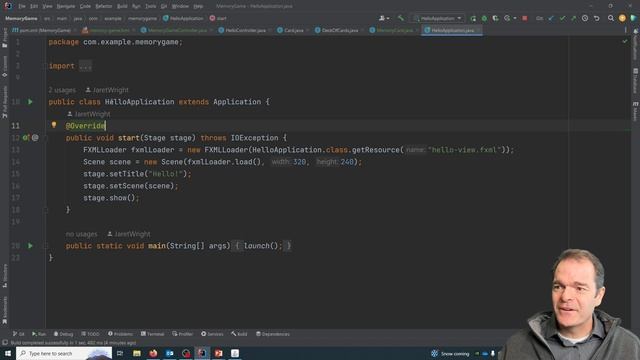
Task: Open the Run tool window
Action: [x=39, y=334]
